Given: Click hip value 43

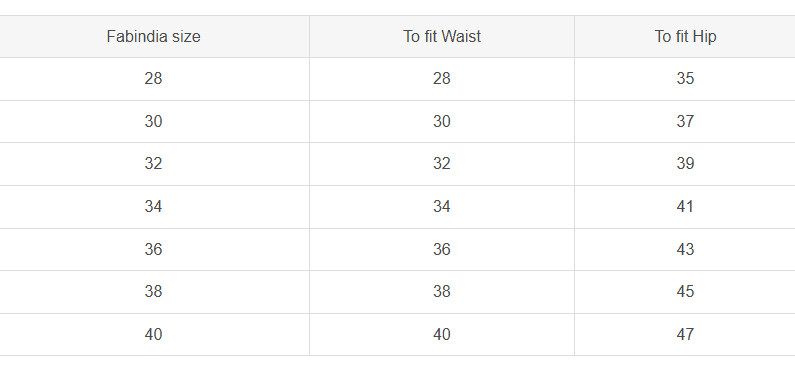Looking at the screenshot, I should pos(685,249).
